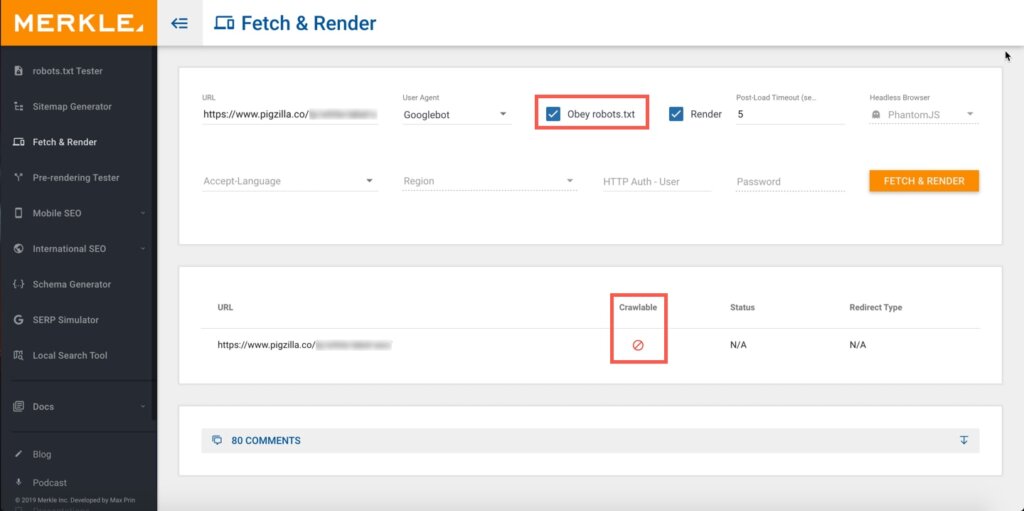This screenshot has width=1024, height=511.
Task: Toggle the Render checkbox
Action: 676,114
